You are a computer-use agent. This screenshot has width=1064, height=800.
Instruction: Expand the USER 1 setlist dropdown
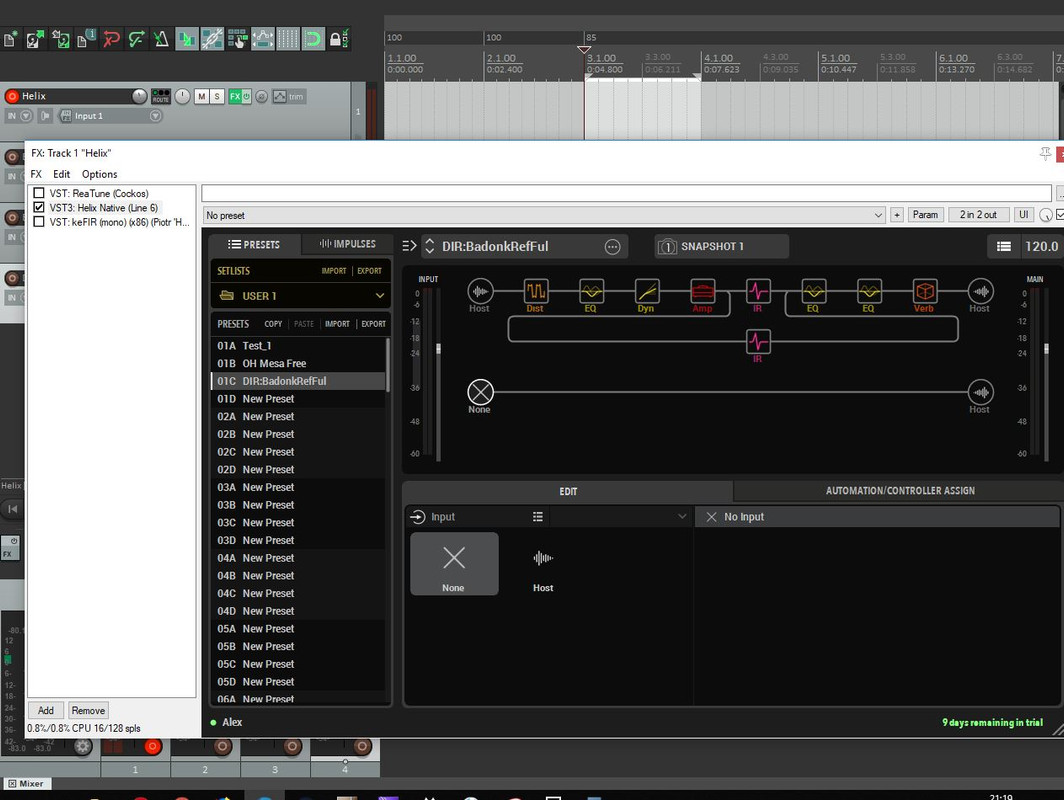tap(379, 296)
